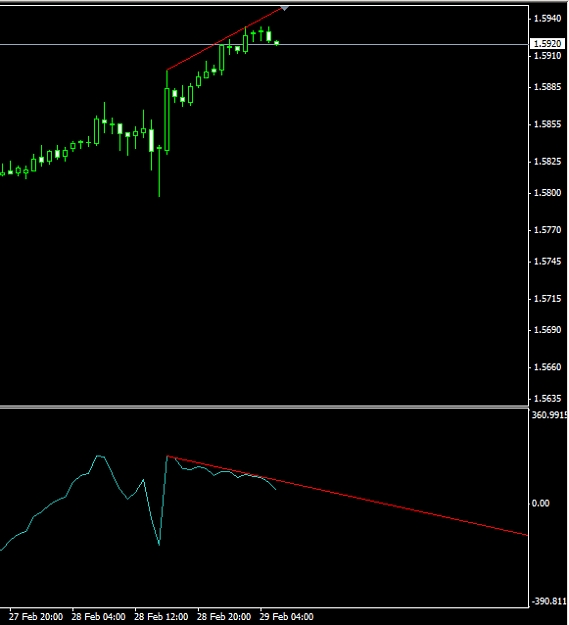
Task: Click the 1.5690 price scale value
Action: [x=547, y=330]
